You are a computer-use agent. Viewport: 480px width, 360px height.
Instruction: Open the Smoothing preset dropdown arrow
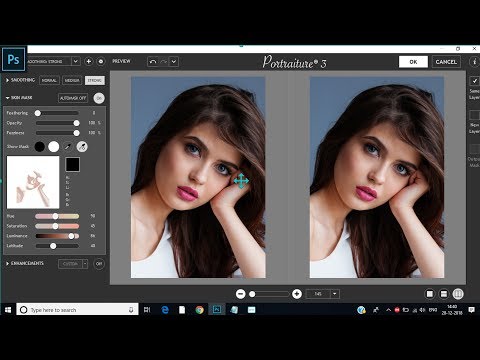tap(76, 61)
